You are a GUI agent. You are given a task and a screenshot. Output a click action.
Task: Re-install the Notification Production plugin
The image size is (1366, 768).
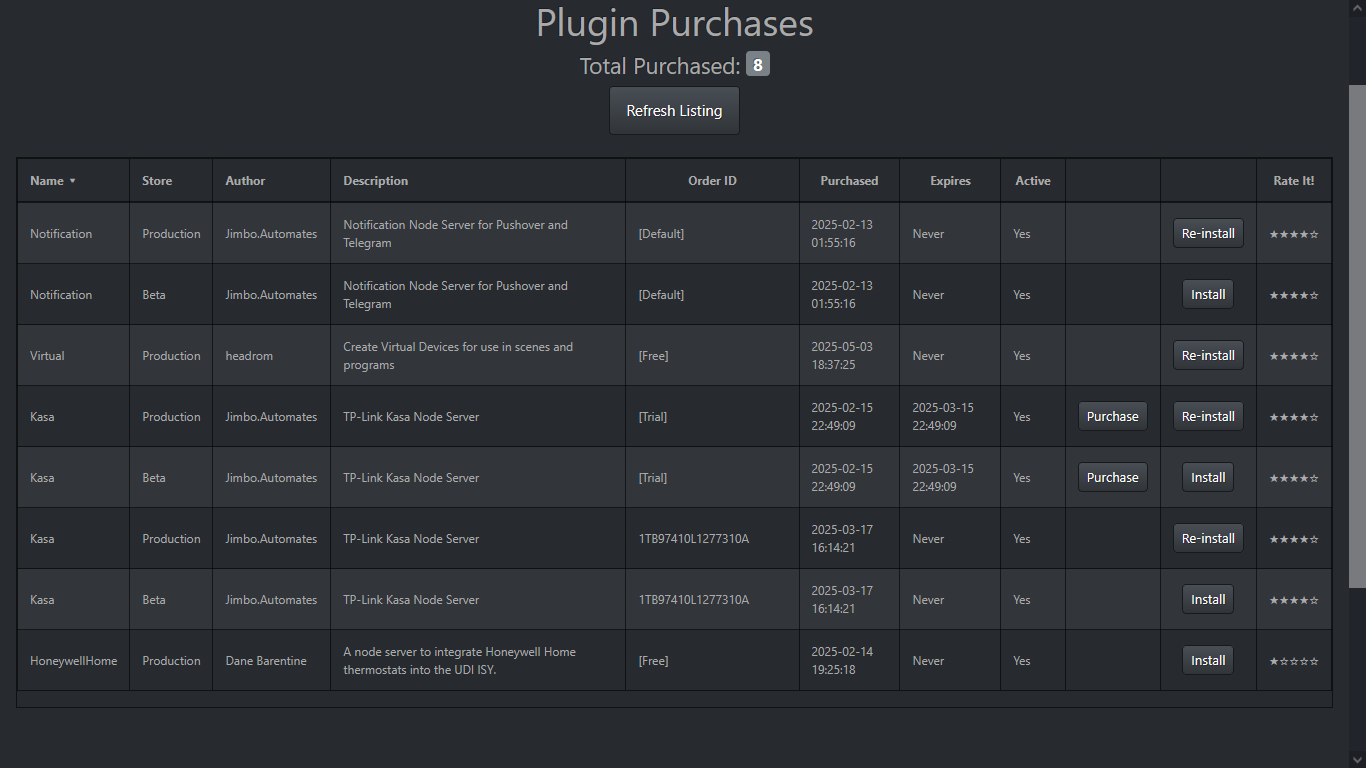[1208, 234]
